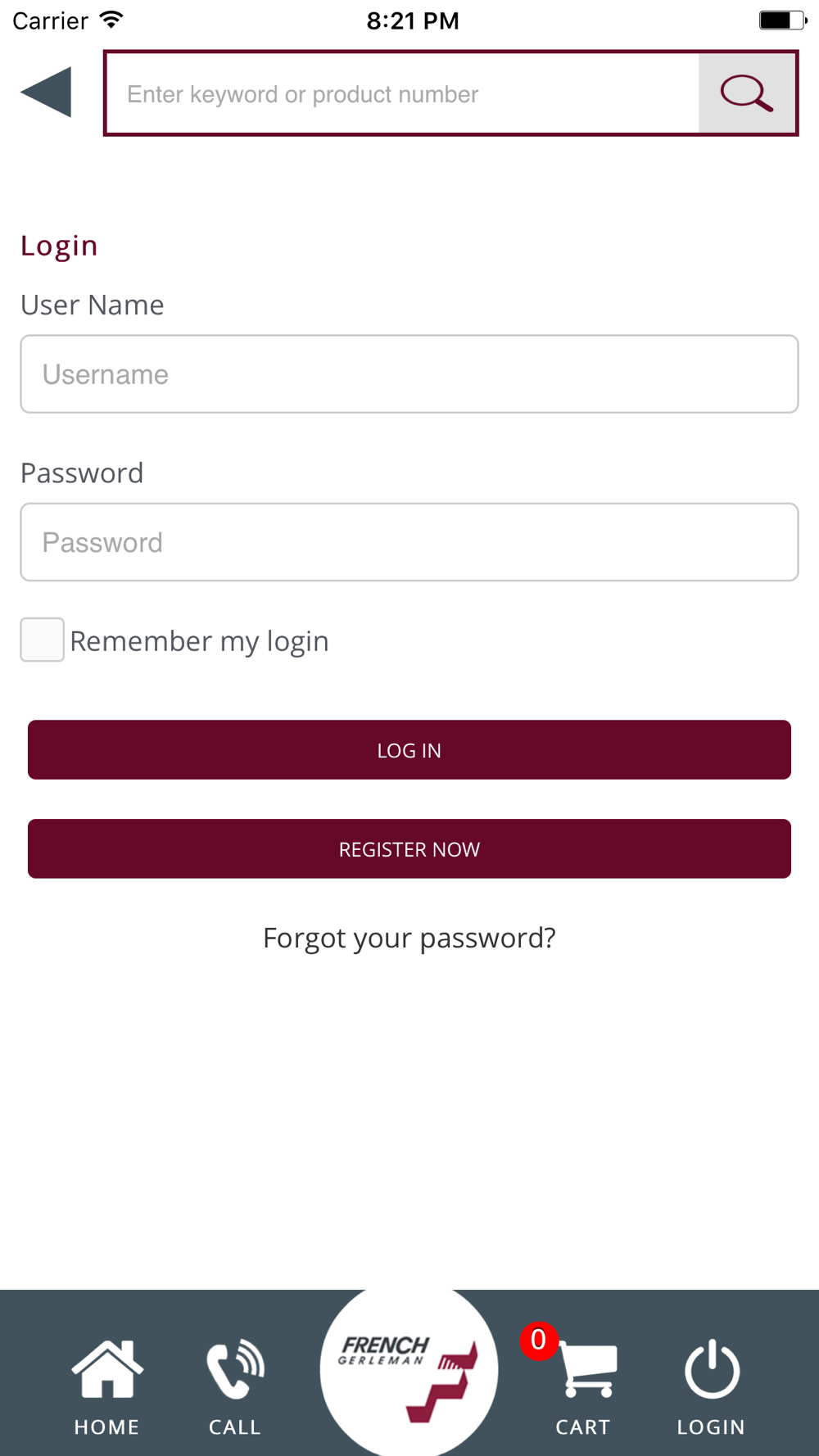Click the French Gerleman logo

click(x=409, y=1370)
